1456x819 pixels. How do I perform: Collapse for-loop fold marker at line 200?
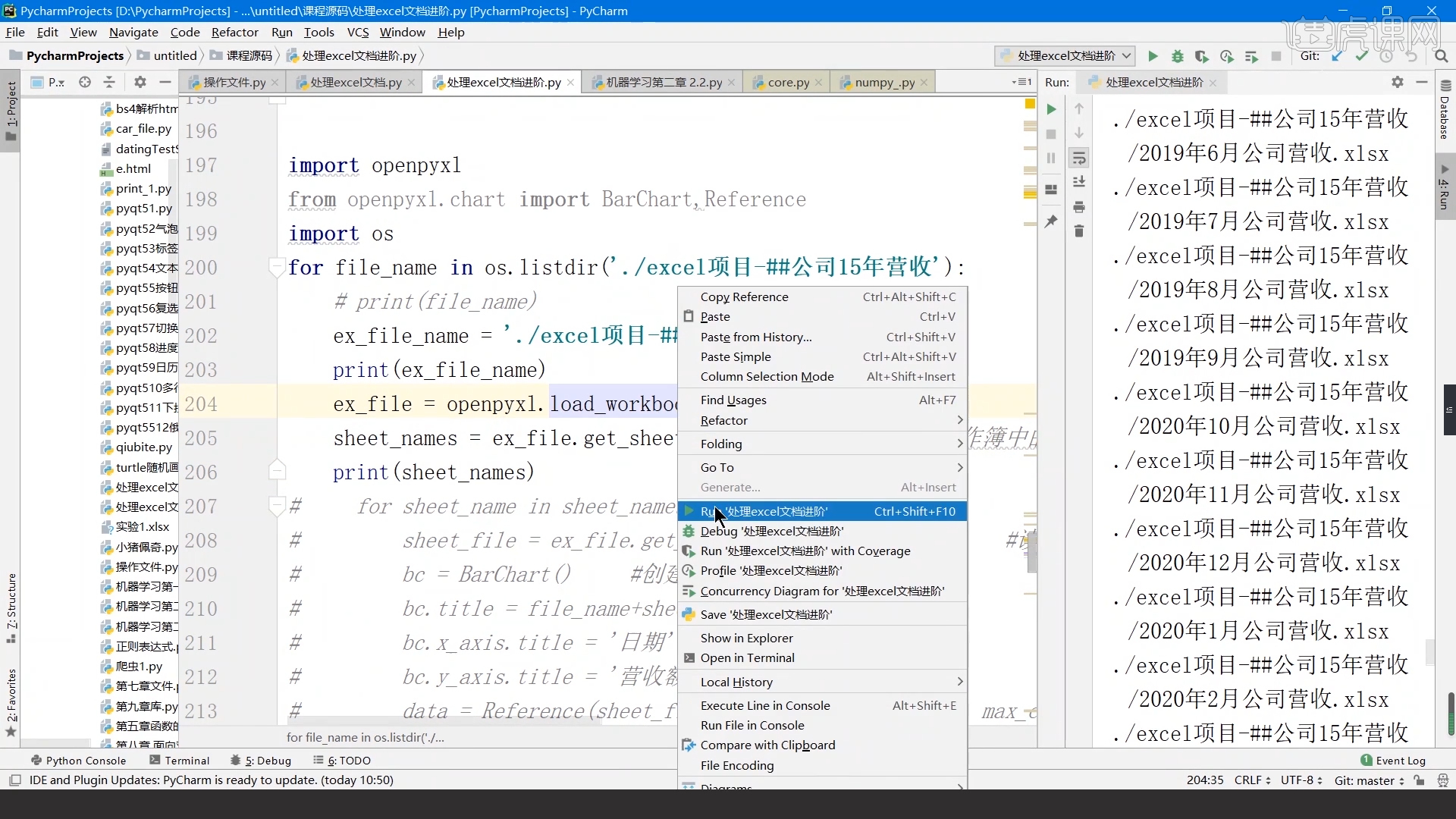277,267
